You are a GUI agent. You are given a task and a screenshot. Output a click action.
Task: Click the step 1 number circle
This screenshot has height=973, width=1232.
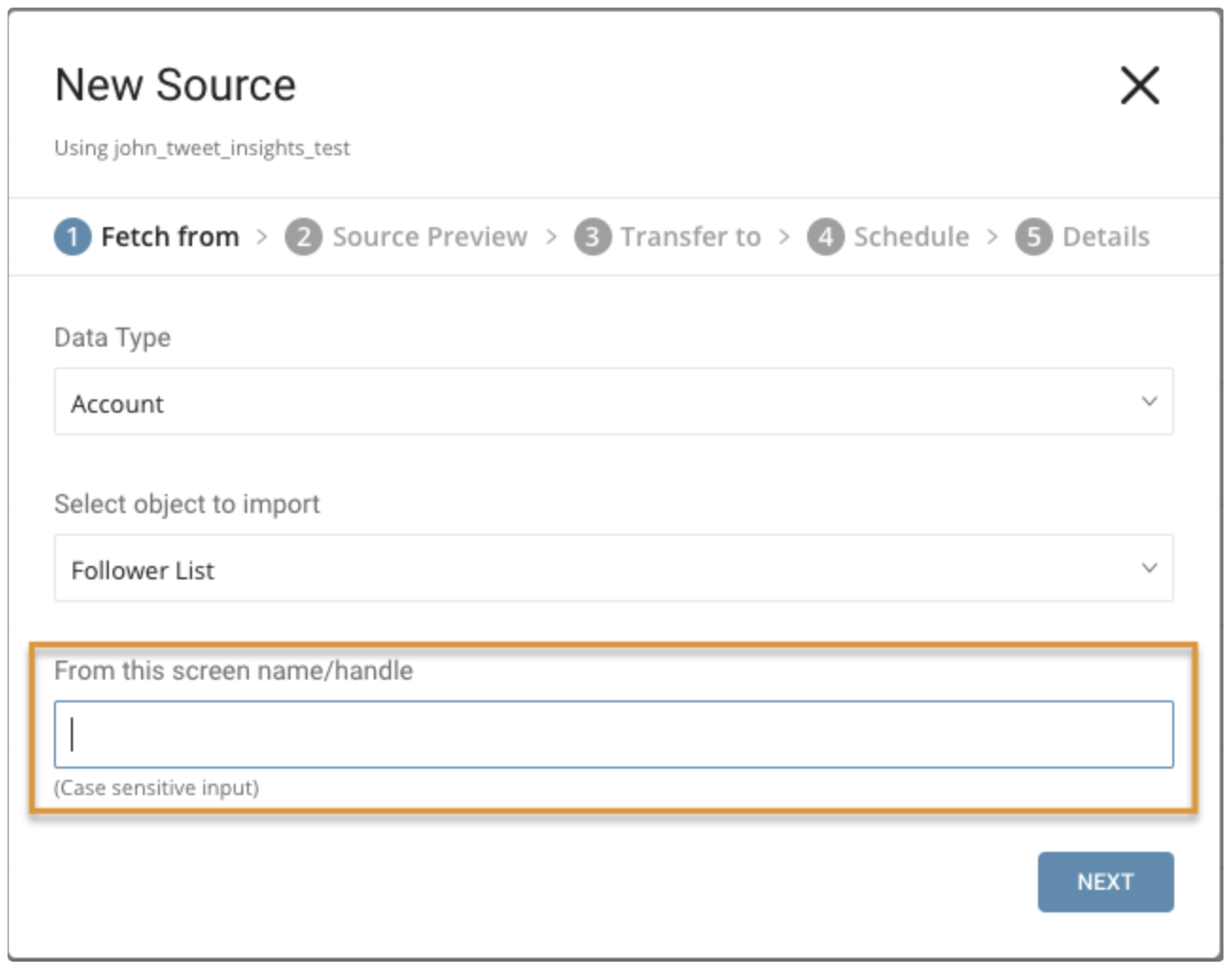pyautogui.click(x=73, y=237)
